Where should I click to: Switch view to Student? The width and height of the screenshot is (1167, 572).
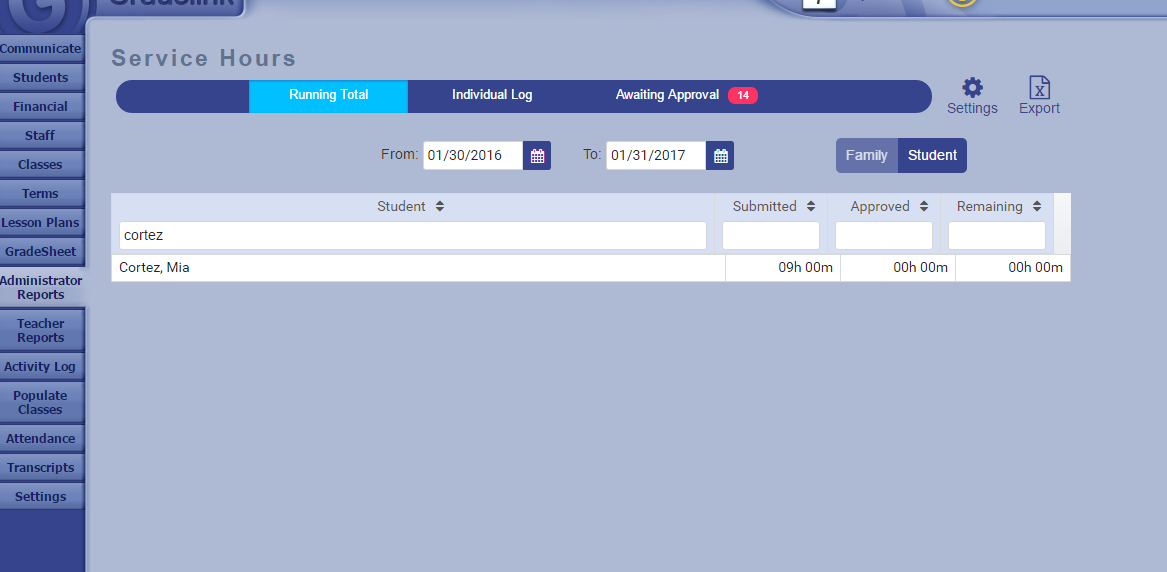[x=932, y=156]
